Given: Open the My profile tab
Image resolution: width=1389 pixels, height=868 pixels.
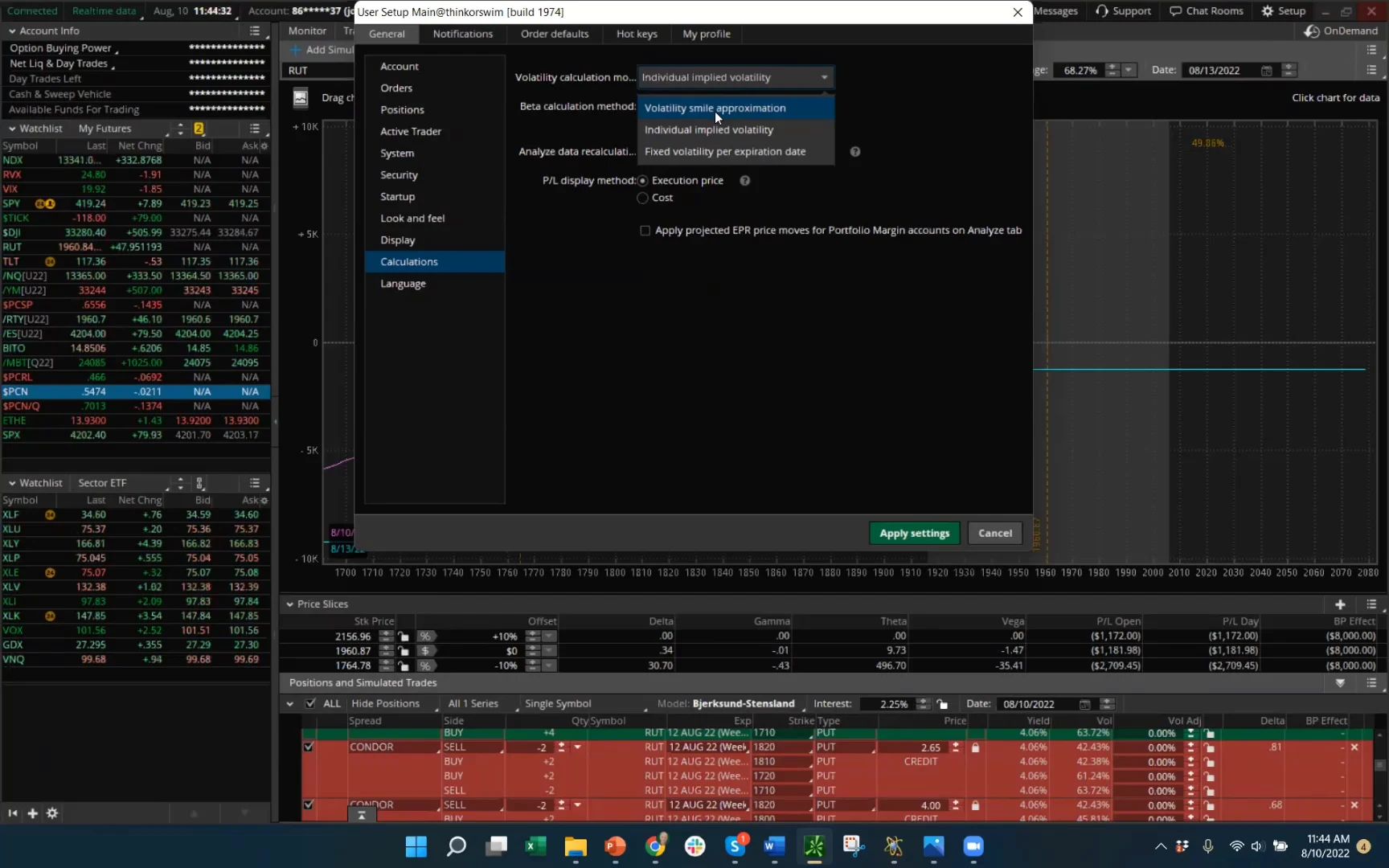Looking at the screenshot, I should tap(707, 34).
